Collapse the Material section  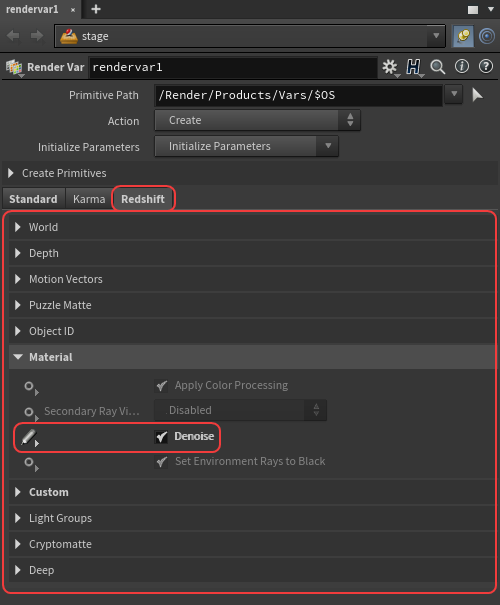(x=252, y=357)
